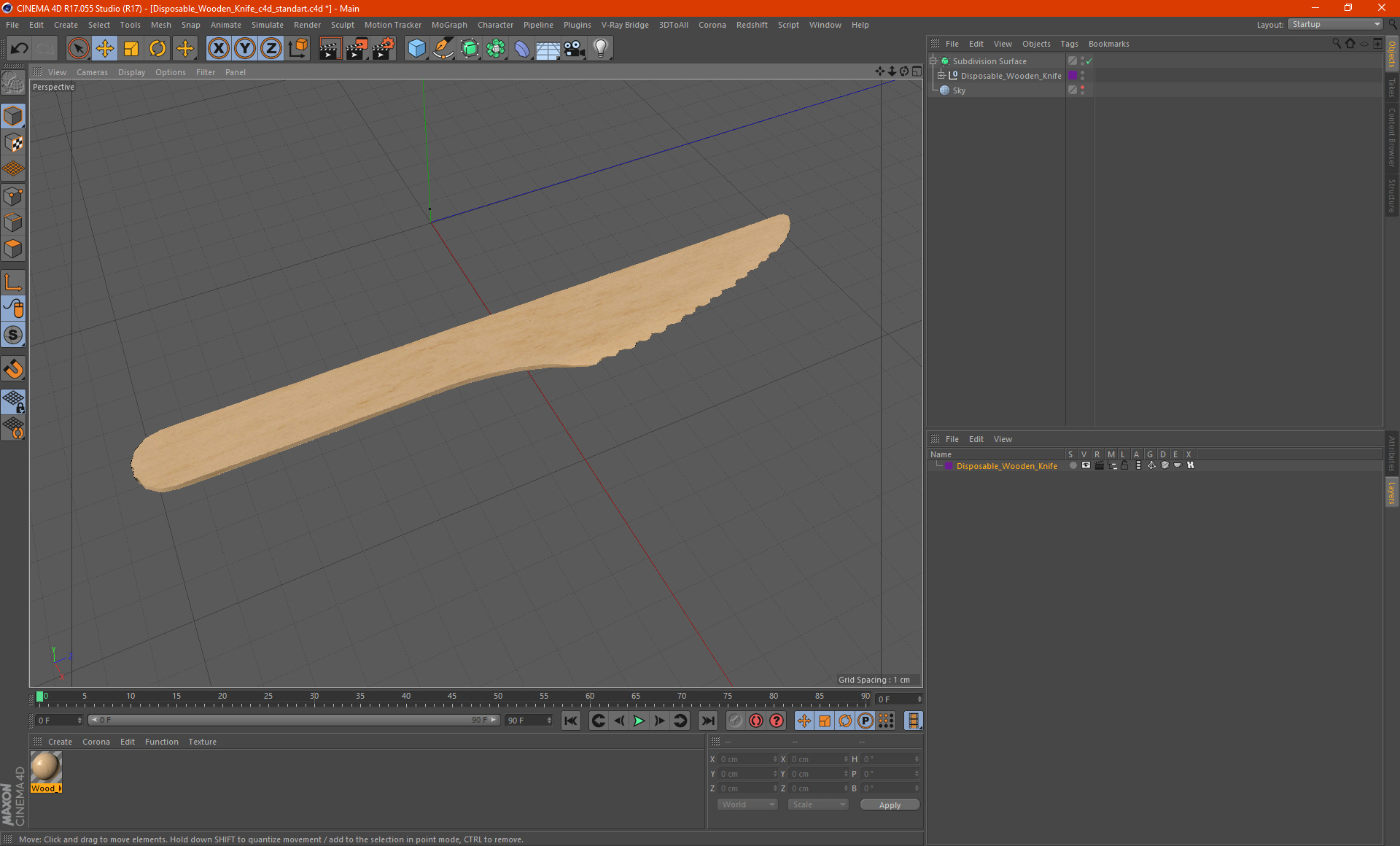The height and width of the screenshot is (846, 1400).
Task: Click purple layer swatch of Disposable_Wooden_Knife
Action: tap(1073, 76)
